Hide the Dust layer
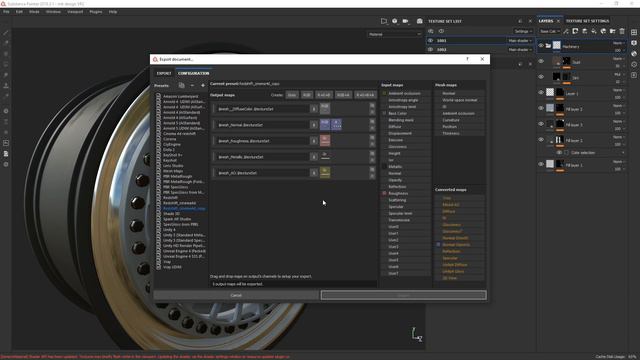Image resolution: width=640 pixels, height=360 pixels. 541,61
